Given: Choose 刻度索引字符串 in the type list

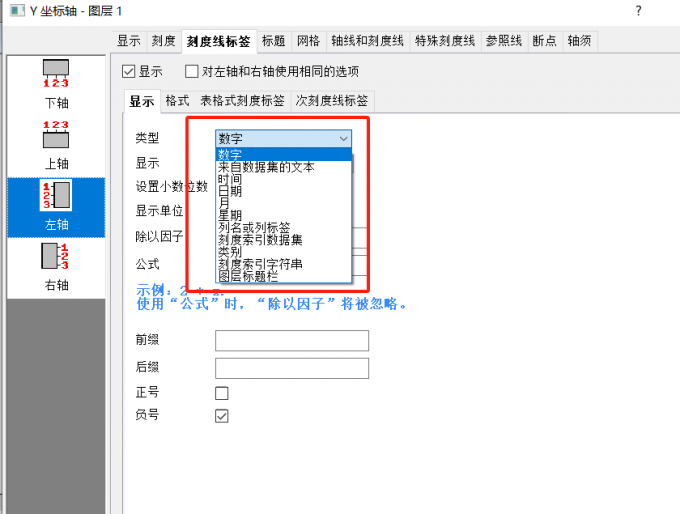Looking at the screenshot, I should pos(283,264).
